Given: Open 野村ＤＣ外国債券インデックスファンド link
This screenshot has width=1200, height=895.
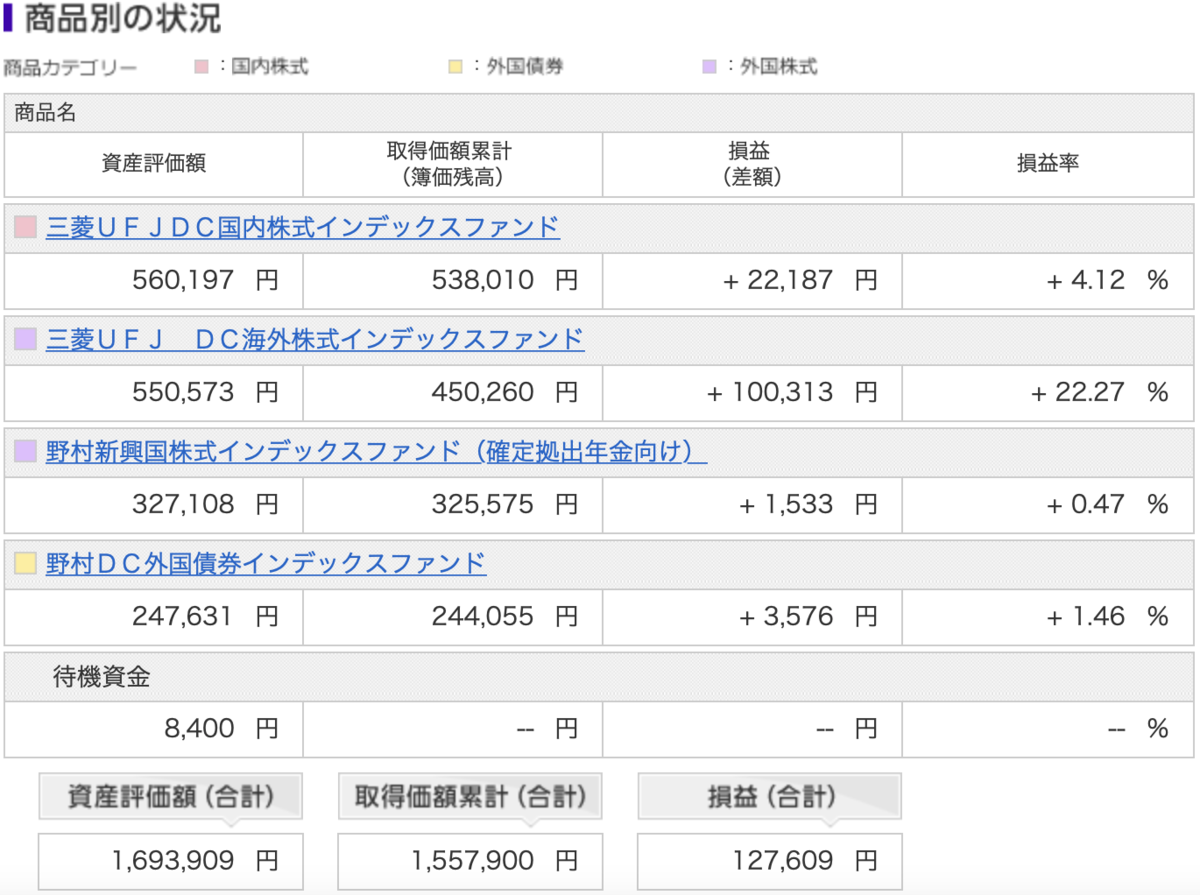Looking at the screenshot, I should tap(266, 563).
